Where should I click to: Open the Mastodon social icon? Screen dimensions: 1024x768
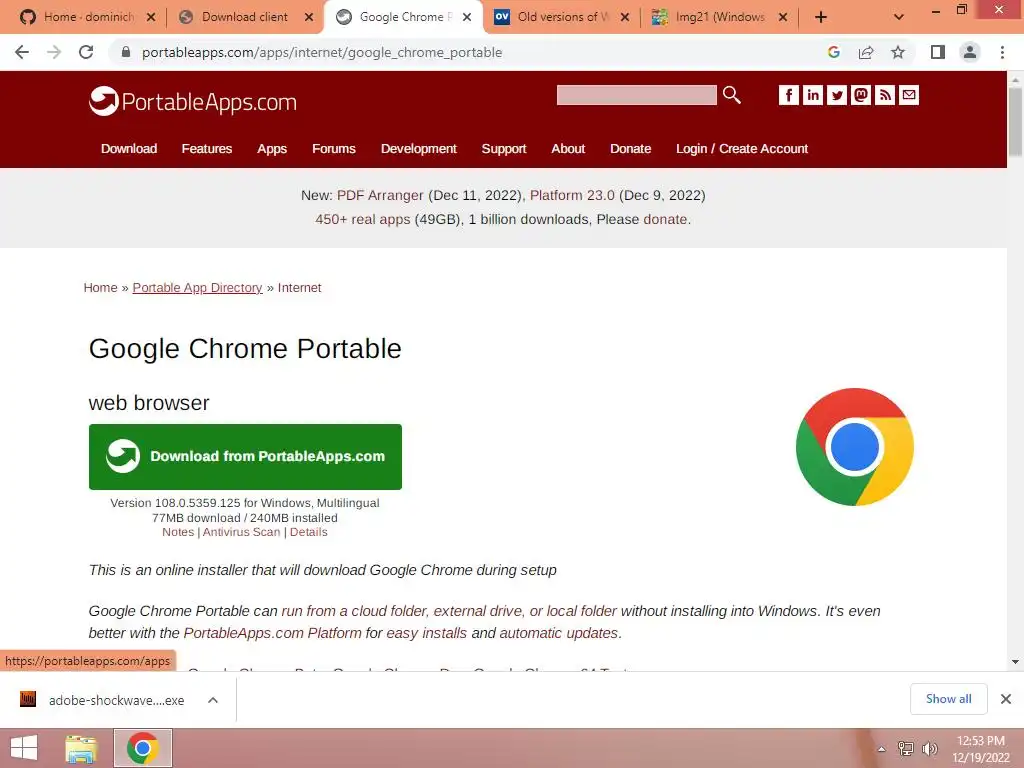[861, 95]
